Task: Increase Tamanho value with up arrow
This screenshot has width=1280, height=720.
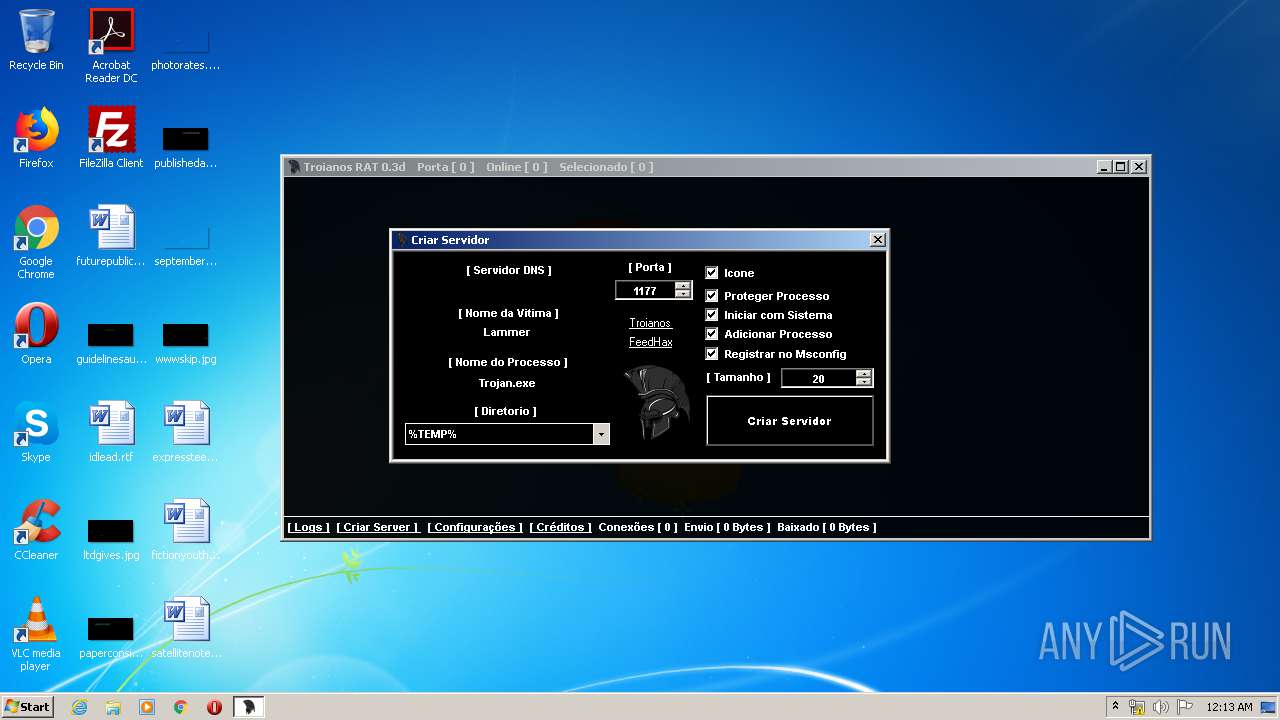Action: coord(864,374)
